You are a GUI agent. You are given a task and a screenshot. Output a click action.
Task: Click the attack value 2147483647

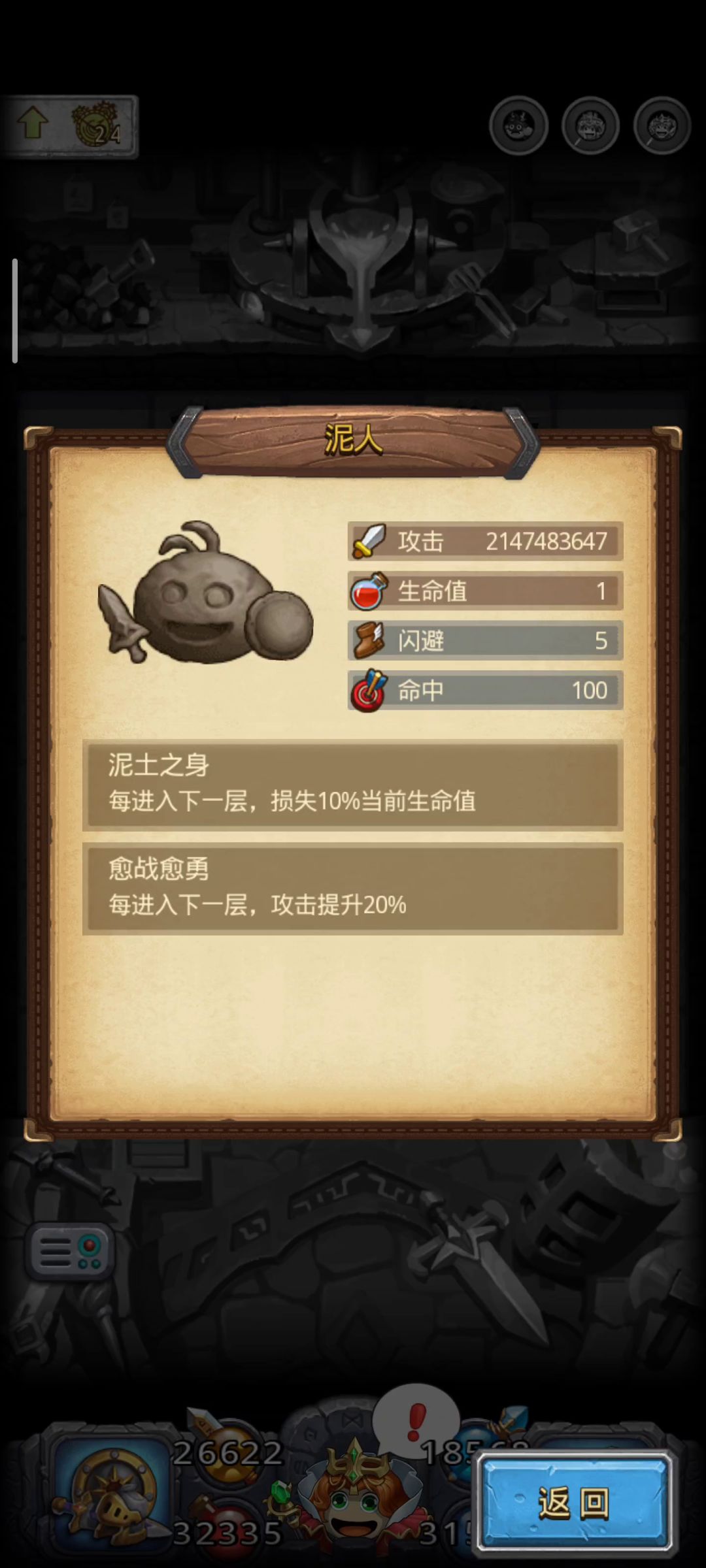point(546,541)
